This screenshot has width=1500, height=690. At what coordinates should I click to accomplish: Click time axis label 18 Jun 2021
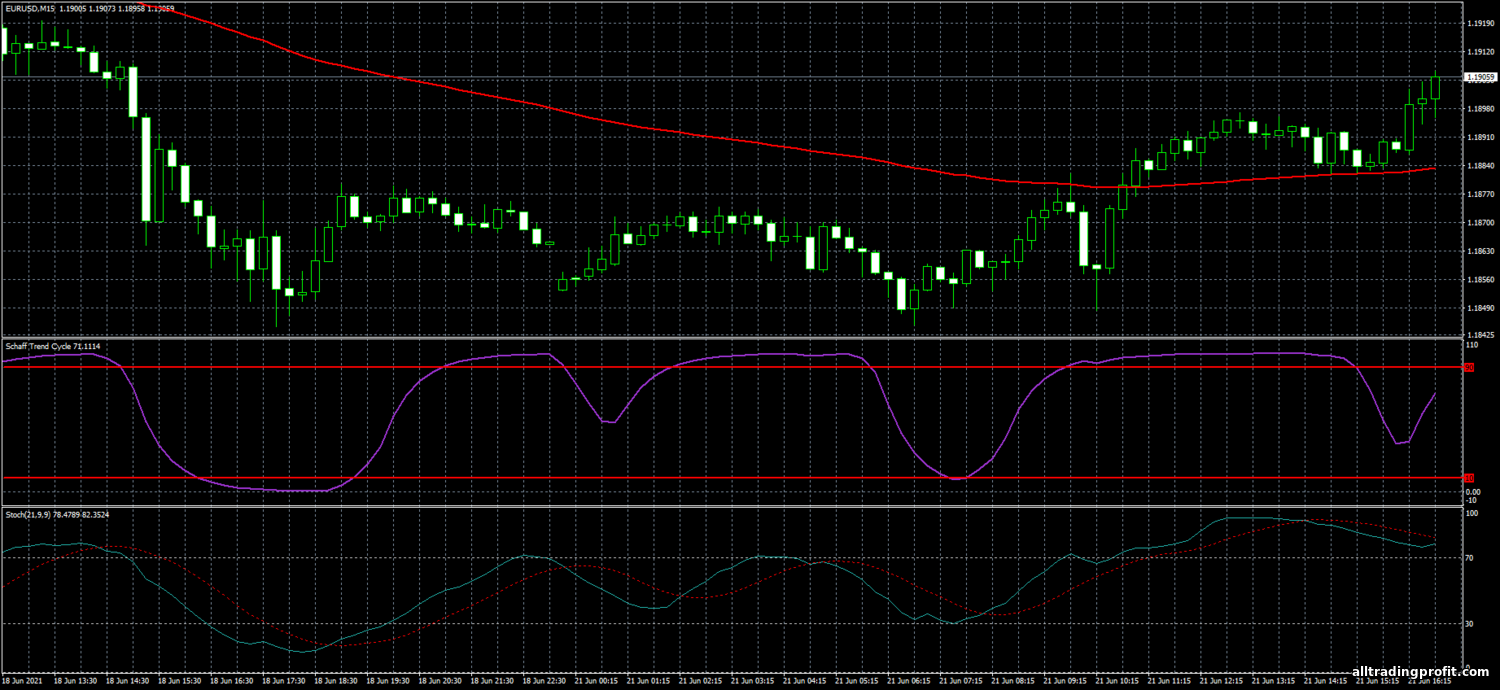(21, 680)
